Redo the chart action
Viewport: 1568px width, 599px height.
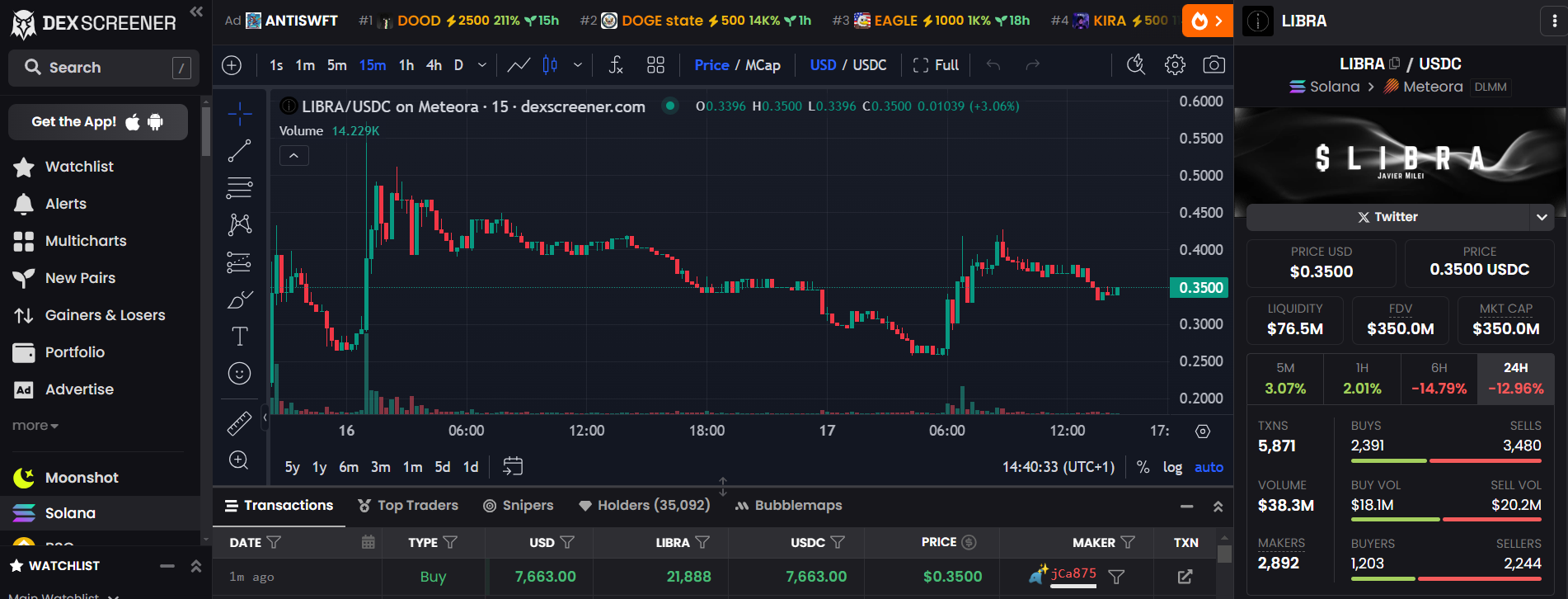1032,65
